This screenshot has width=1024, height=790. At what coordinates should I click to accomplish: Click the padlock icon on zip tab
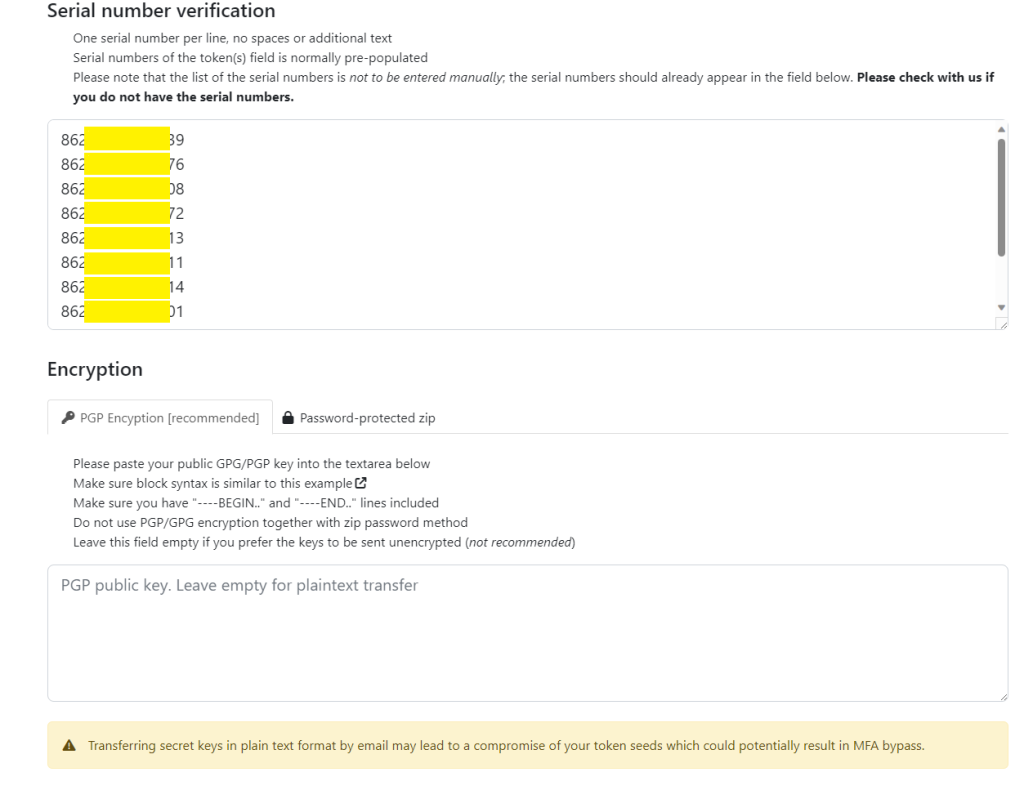point(288,419)
